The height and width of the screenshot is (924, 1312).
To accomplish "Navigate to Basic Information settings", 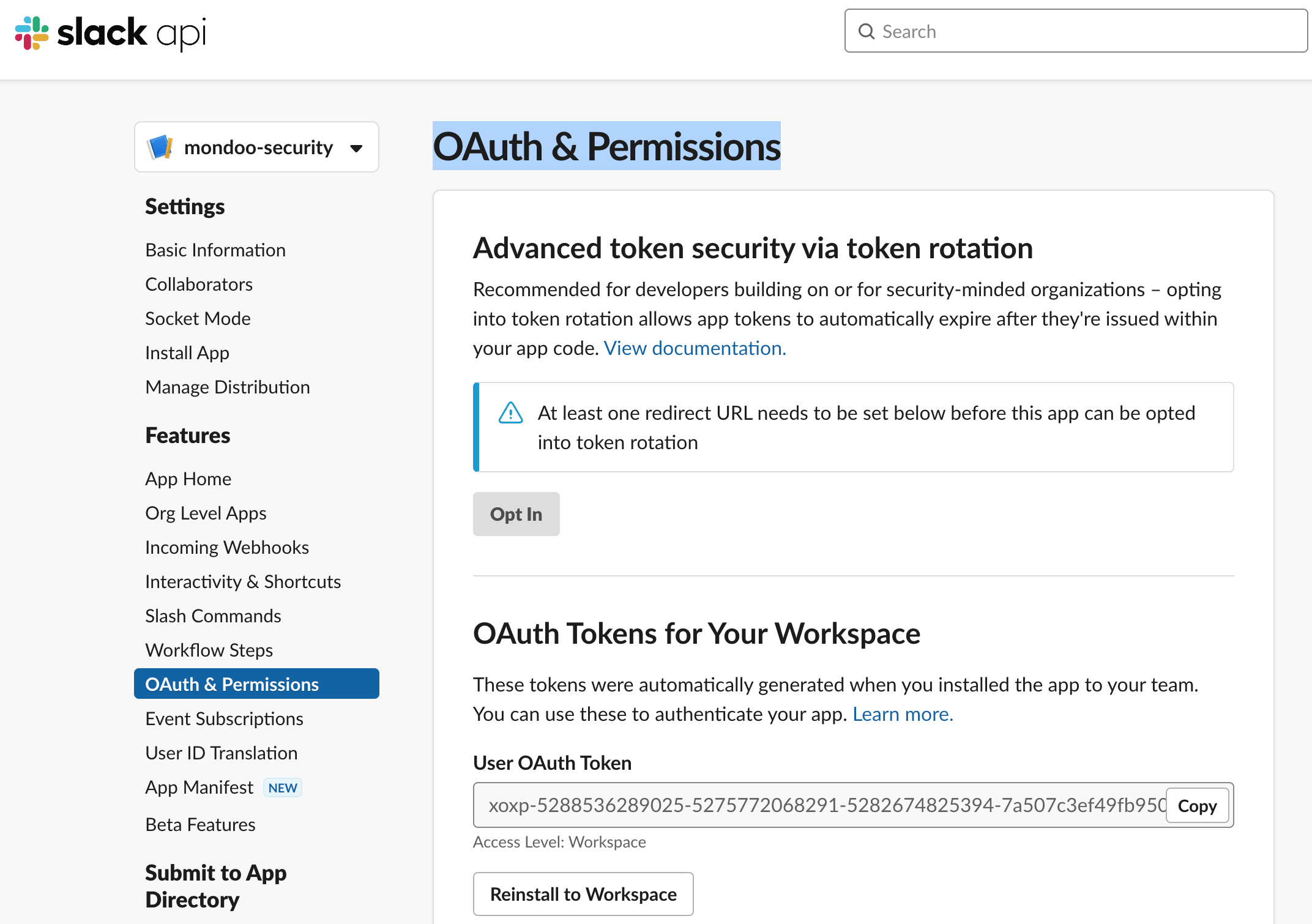I will click(215, 250).
